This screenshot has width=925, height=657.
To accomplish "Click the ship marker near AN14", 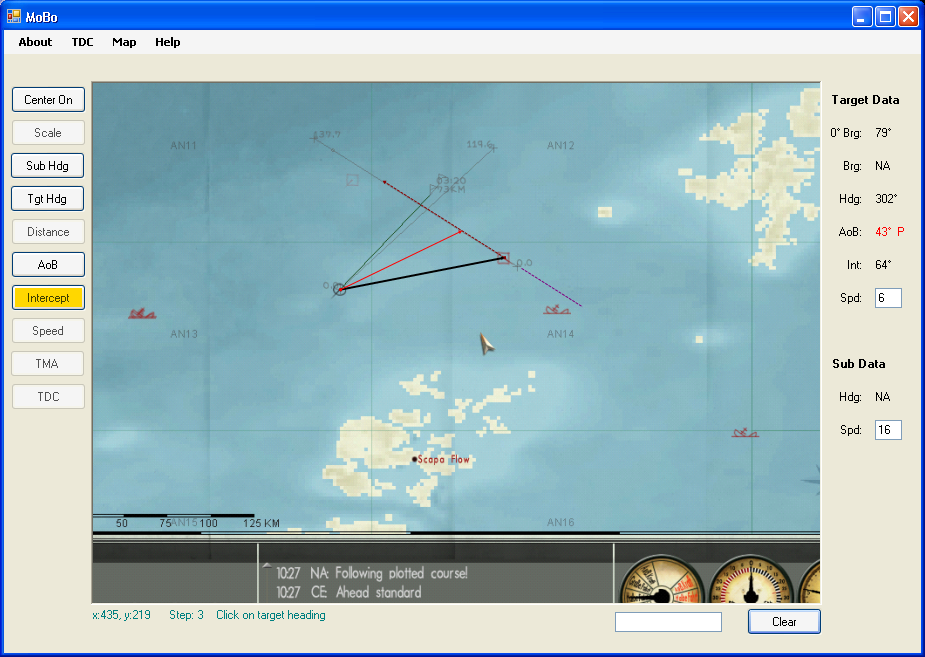I will [557, 310].
